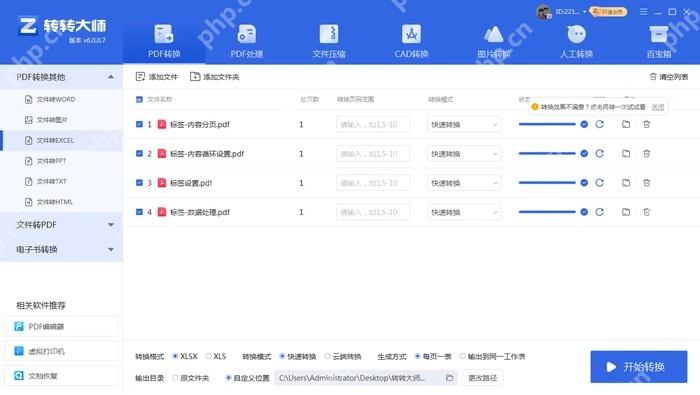Delete 标签-内容分页.pdf with trash icon
Viewport: 700px width, 395px height.
(646, 124)
